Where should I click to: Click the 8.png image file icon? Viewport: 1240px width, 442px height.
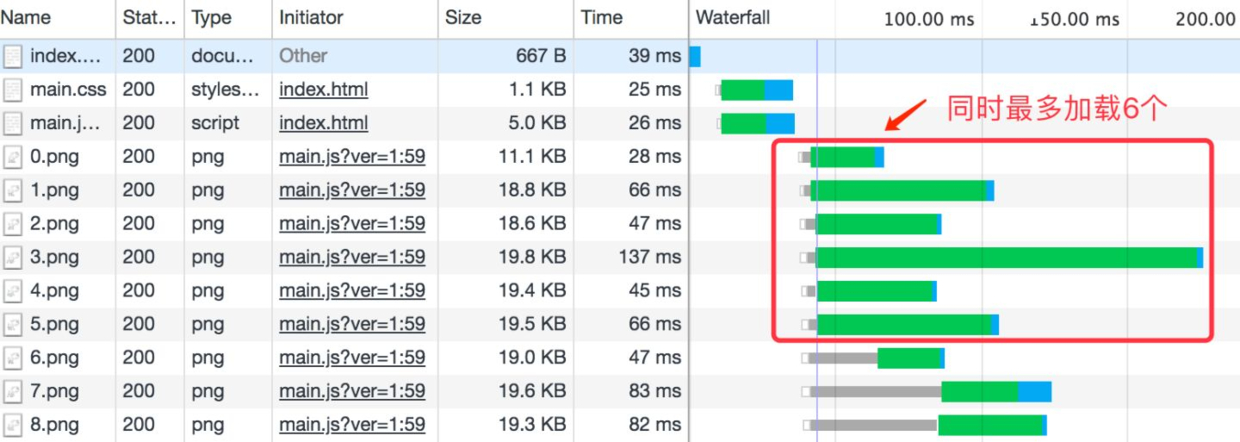12,425
